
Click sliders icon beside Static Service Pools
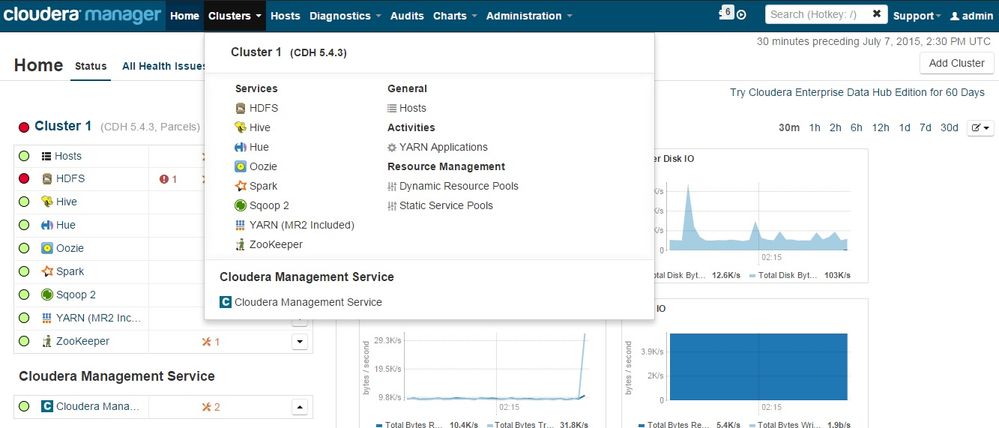392,206
